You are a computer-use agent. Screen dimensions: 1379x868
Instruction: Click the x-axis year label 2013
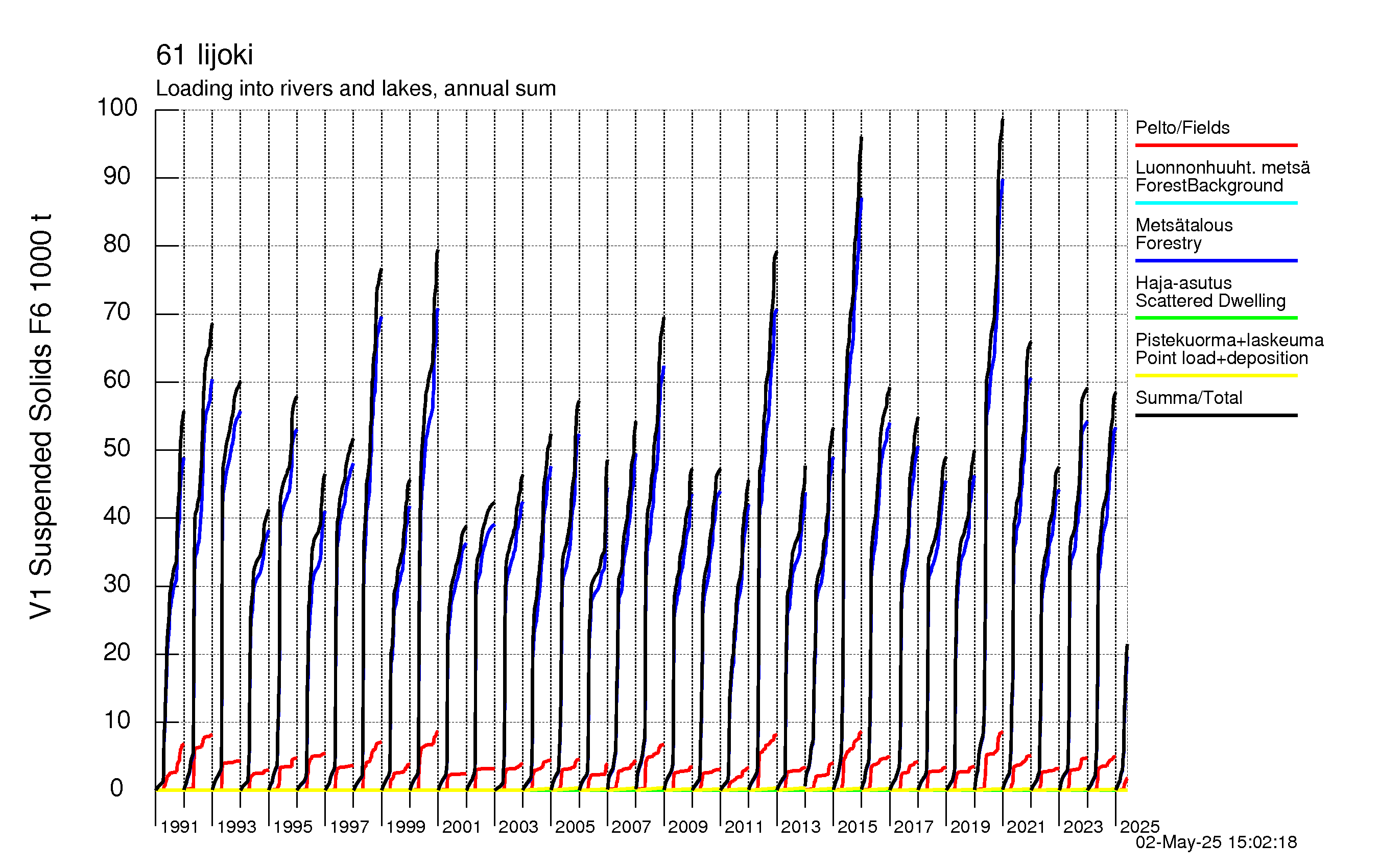801,827
